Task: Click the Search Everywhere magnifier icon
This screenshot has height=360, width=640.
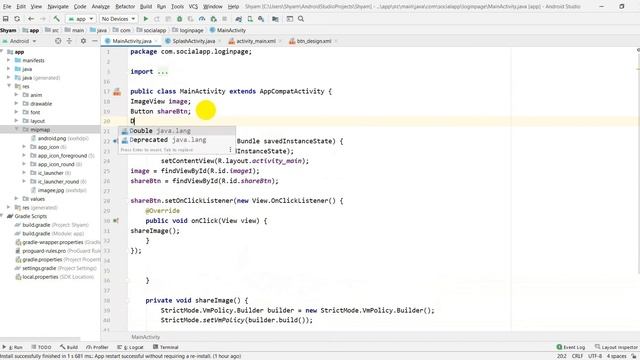Action: (x=301, y=19)
